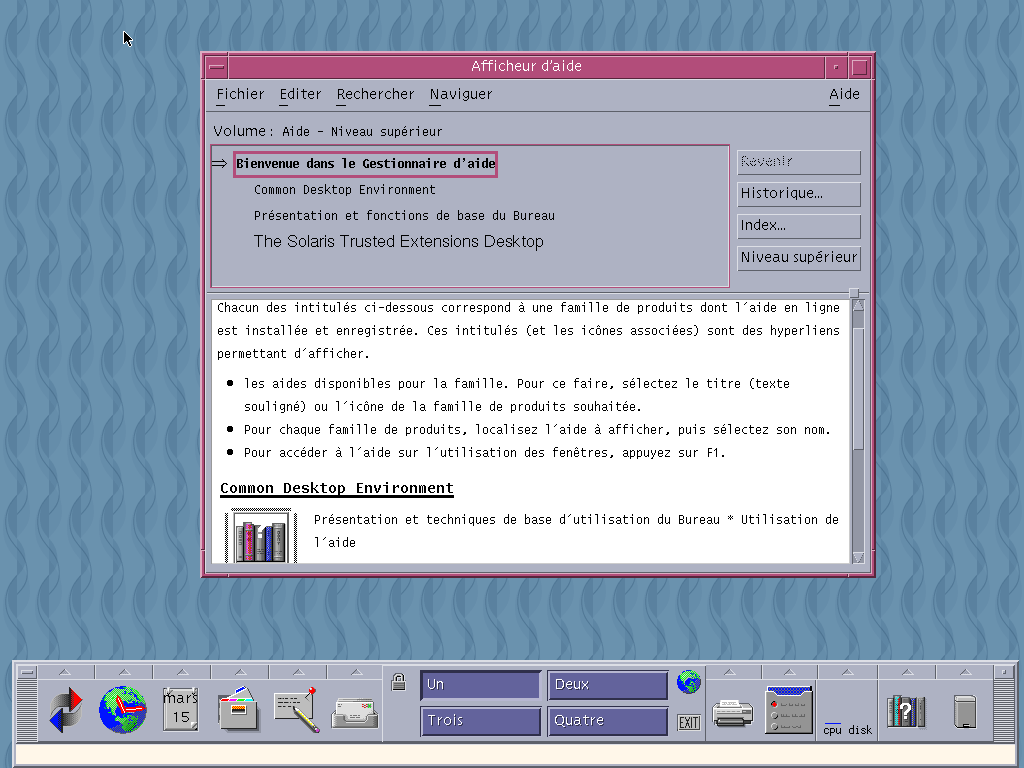Expand subpanel arrow above cpu disk meter
The image size is (1024, 768).
848,672
